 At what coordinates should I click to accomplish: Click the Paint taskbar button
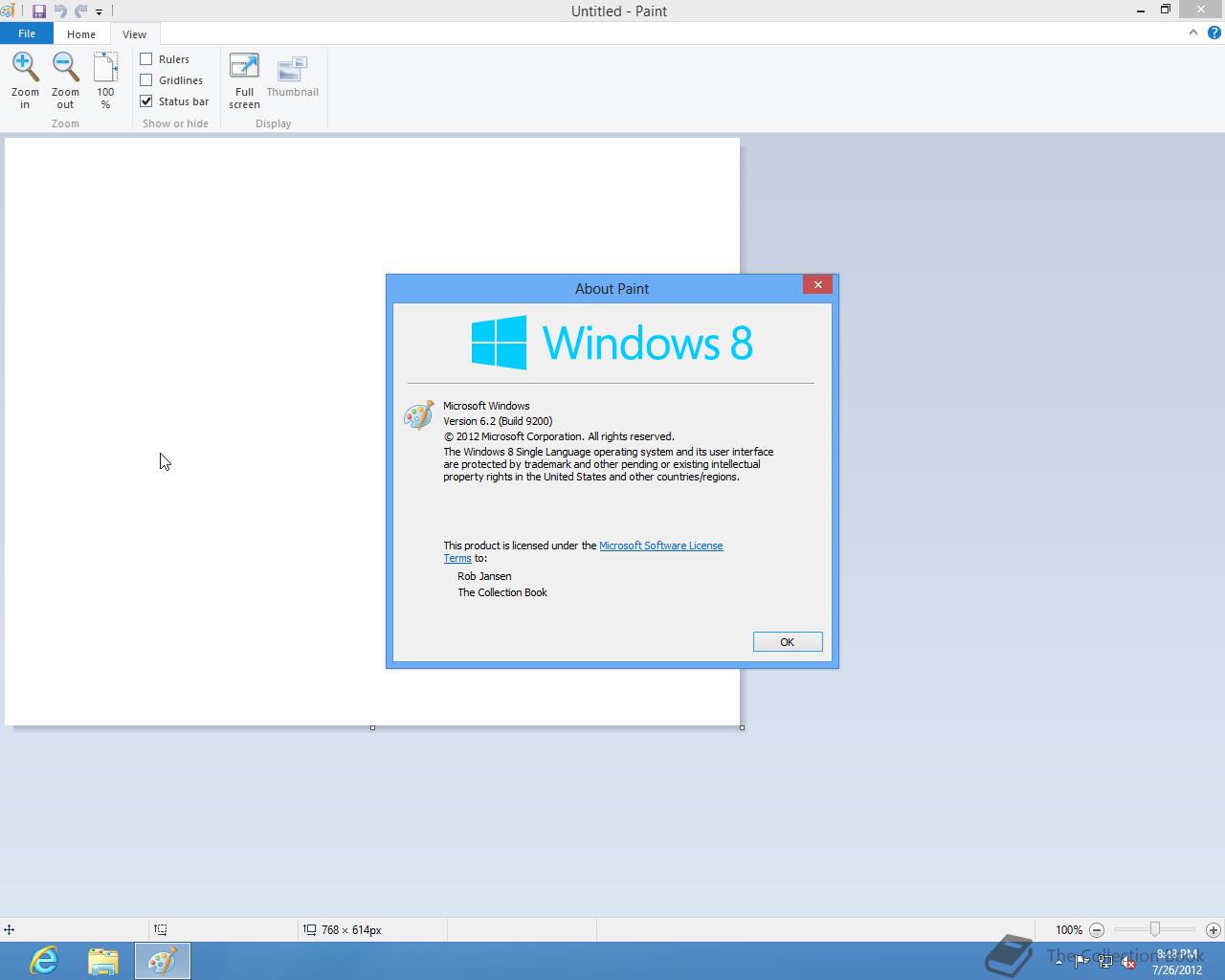(x=162, y=960)
